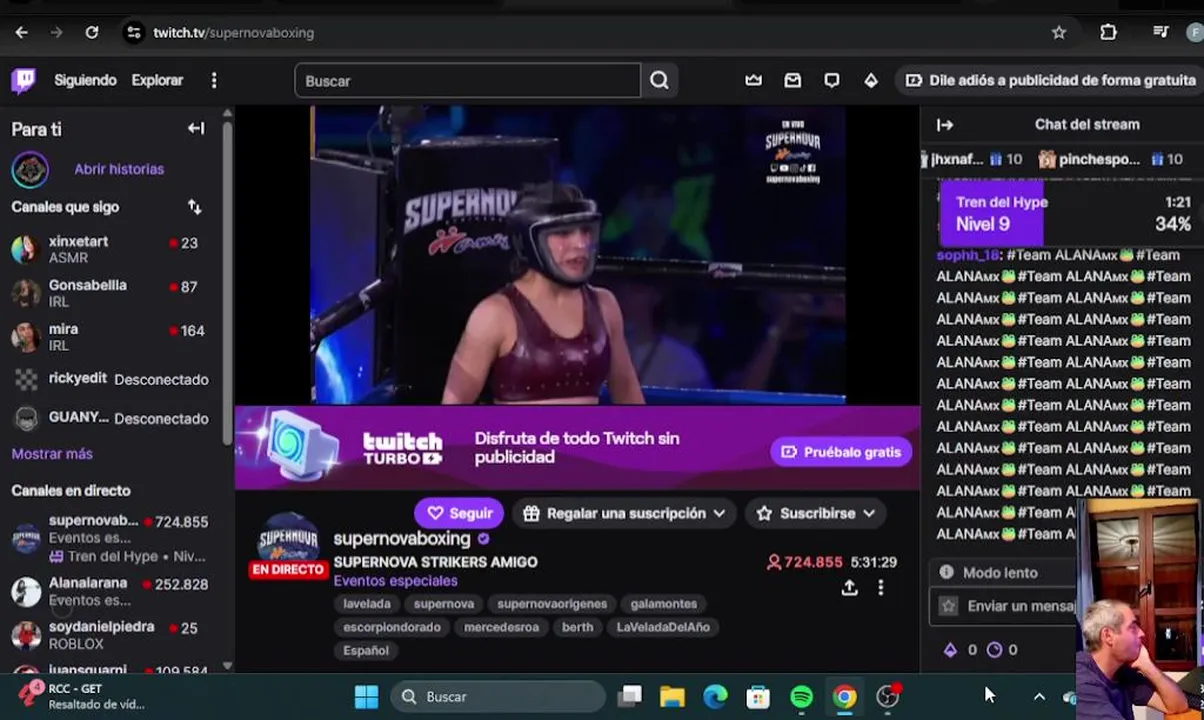Image resolution: width=1204 pixels, height=720 pixels.
Task: Open Eventos especiales category link
Action: pos(395,581)
